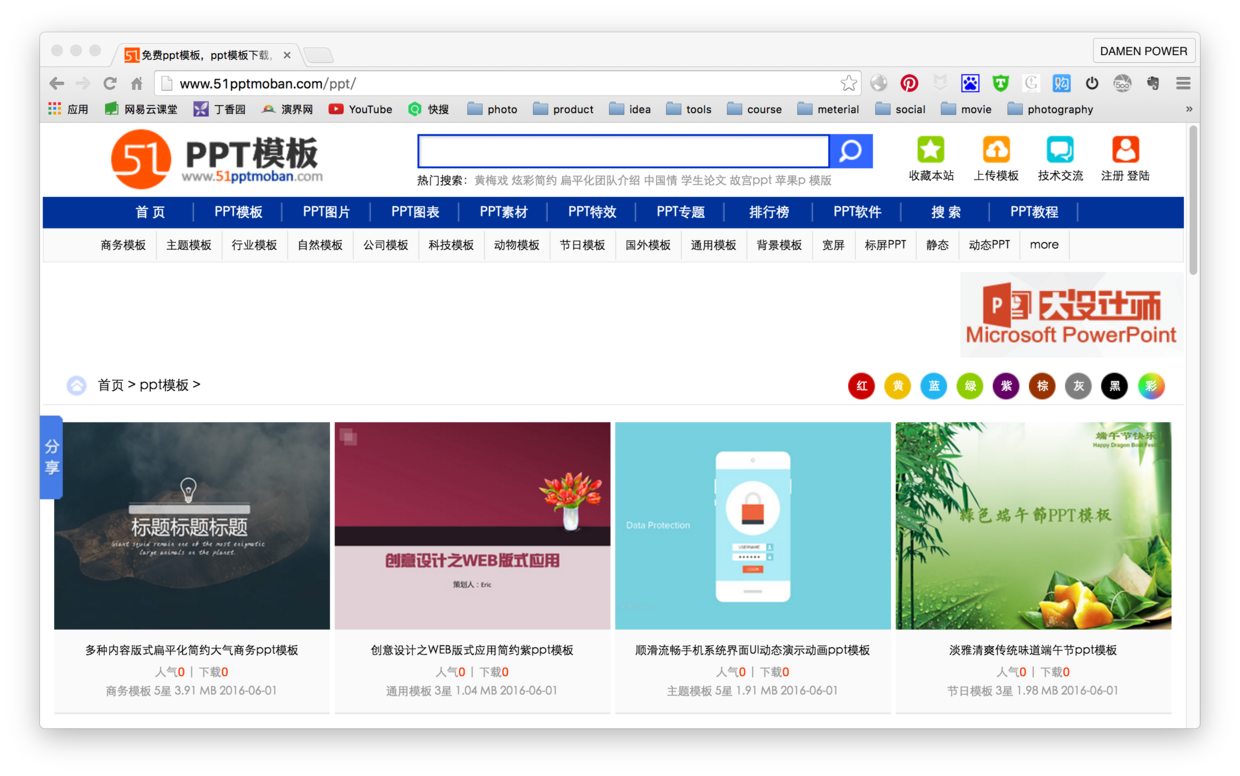The width and height of the screenshot is (1240, 776).
Task: Filter by purple 紫 color circle
Action: tap(1006, 386)
